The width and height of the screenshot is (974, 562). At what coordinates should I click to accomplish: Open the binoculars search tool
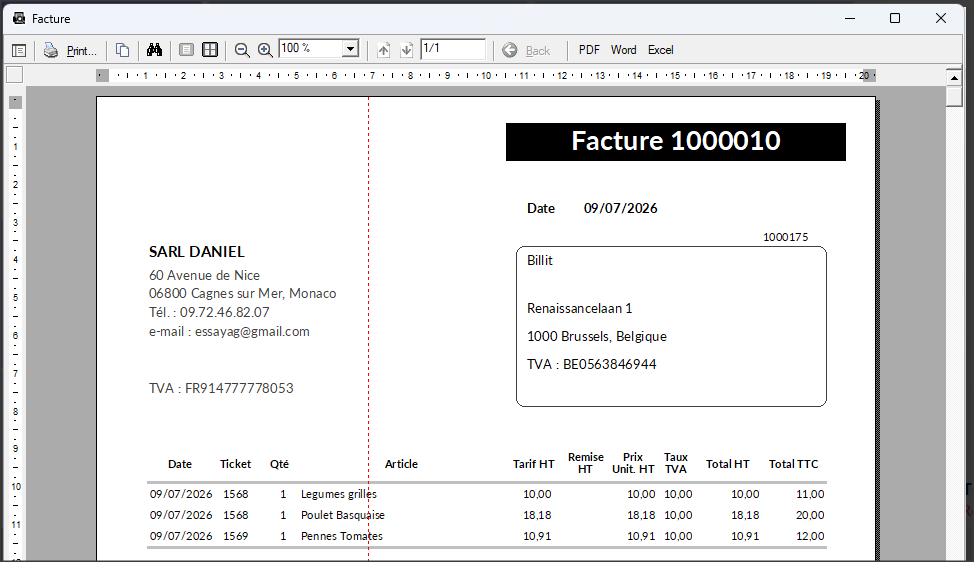154,50
